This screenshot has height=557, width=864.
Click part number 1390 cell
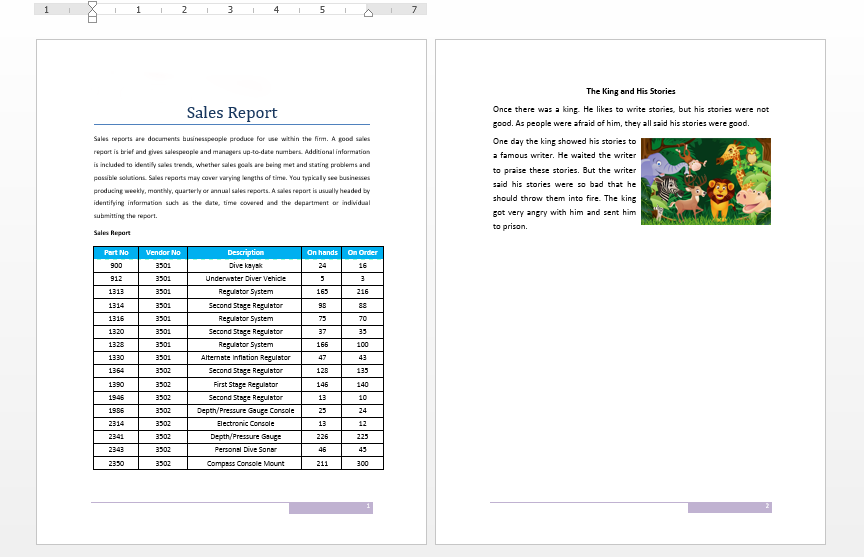(x=116, y=385)
